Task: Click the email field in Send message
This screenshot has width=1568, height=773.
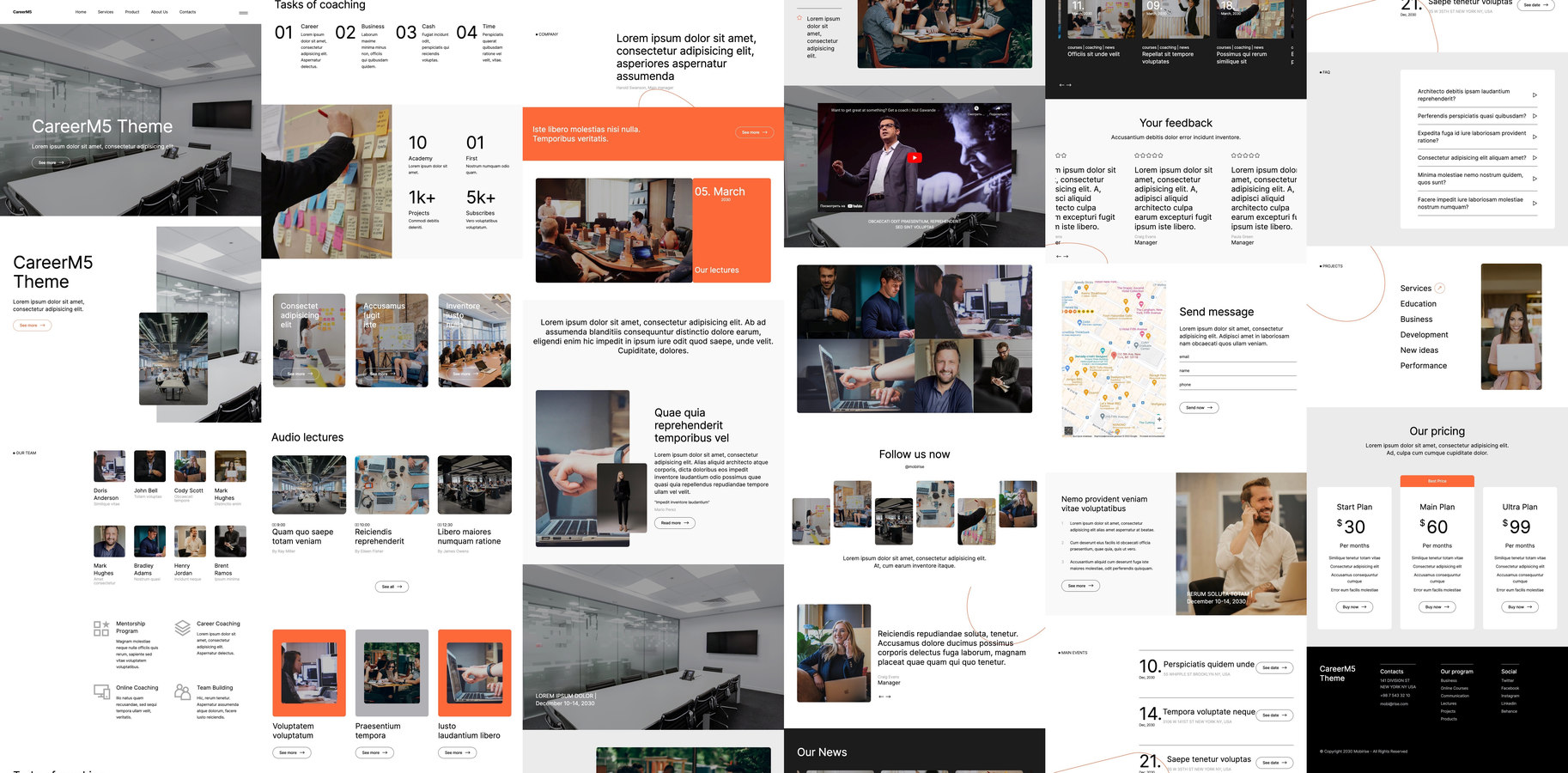Action: 1237,359
